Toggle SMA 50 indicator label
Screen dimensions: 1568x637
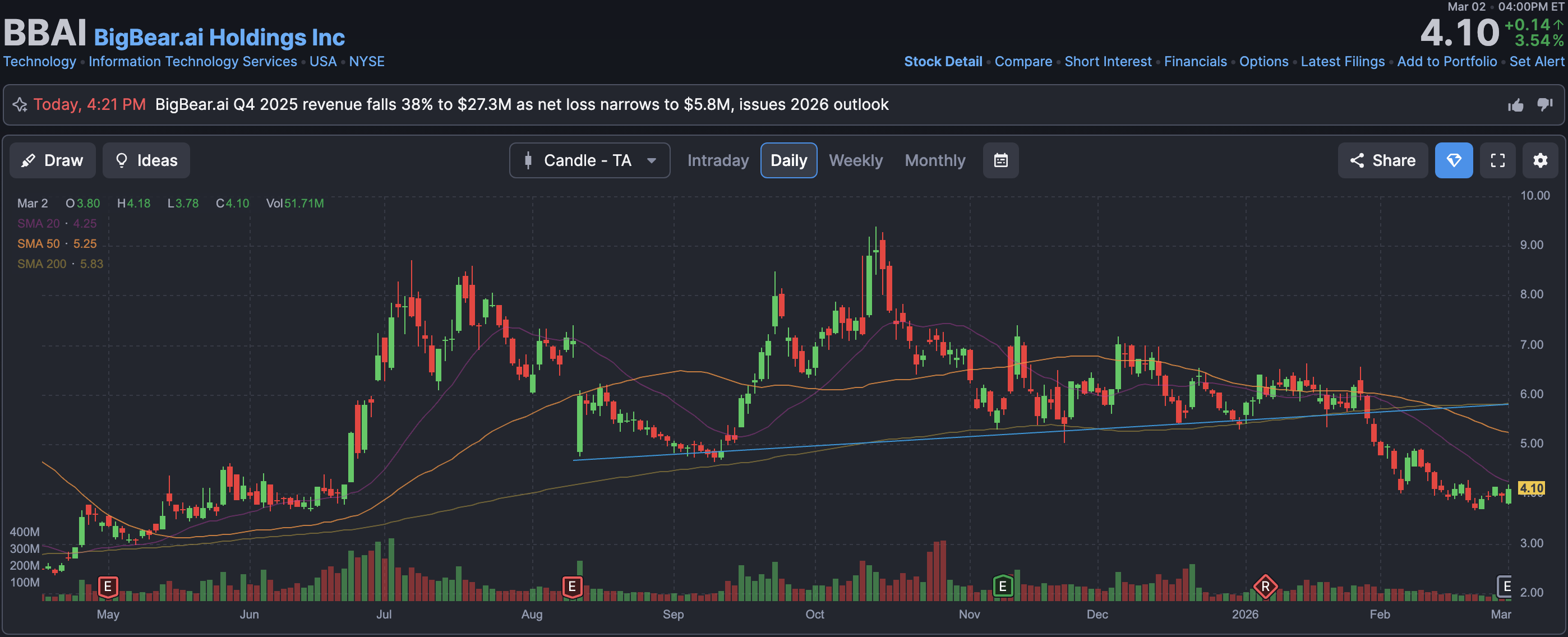38,243
